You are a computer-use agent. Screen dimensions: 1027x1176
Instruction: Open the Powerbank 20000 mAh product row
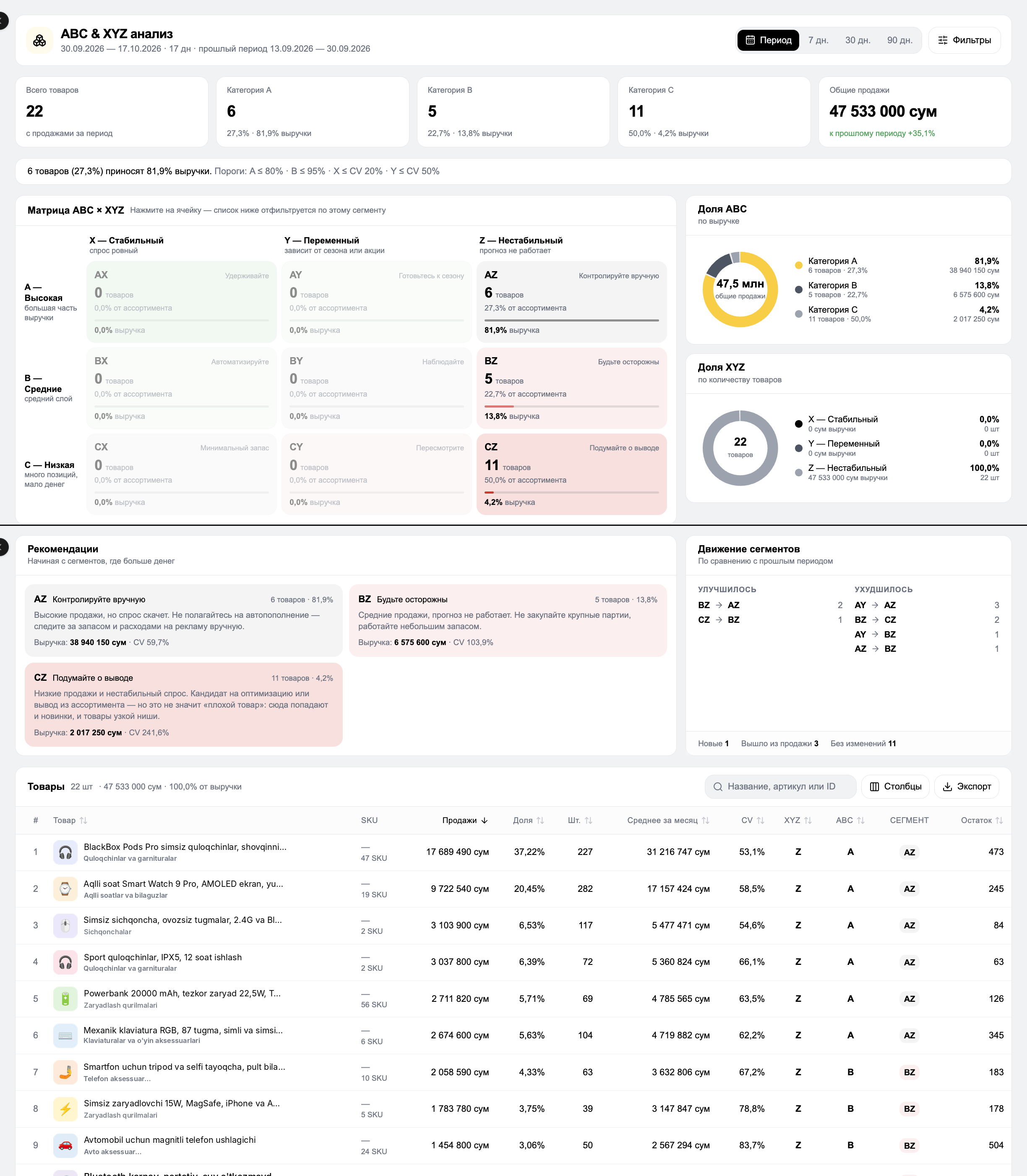point(513,999)
